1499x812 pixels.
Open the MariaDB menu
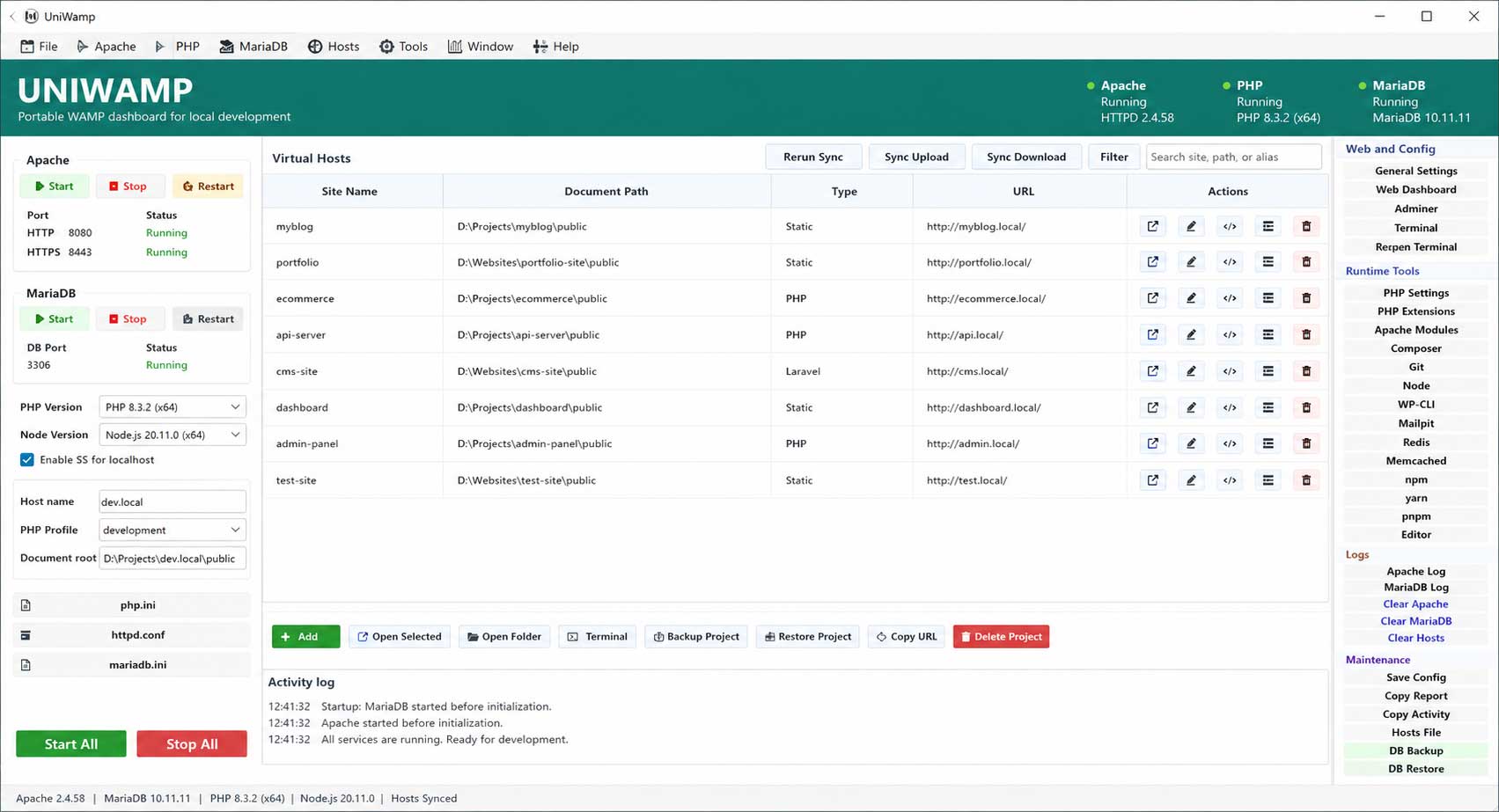click(254, 47)
